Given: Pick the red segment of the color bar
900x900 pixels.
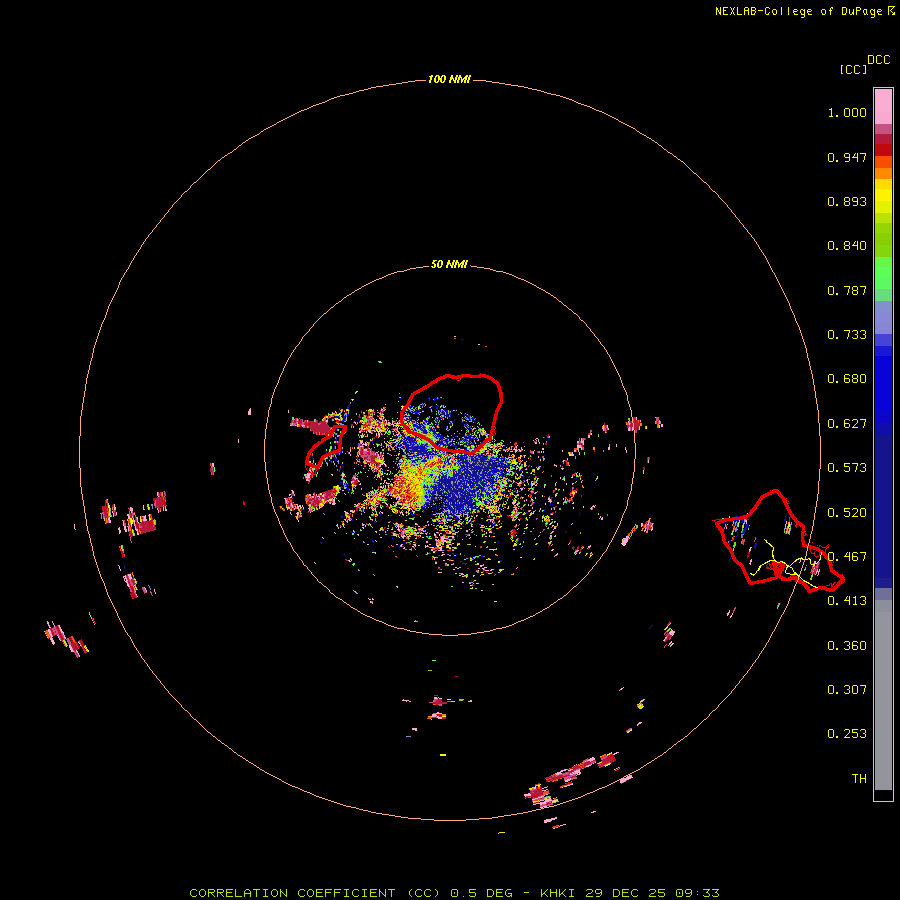Looking at the screenshot, I should 883,149.
